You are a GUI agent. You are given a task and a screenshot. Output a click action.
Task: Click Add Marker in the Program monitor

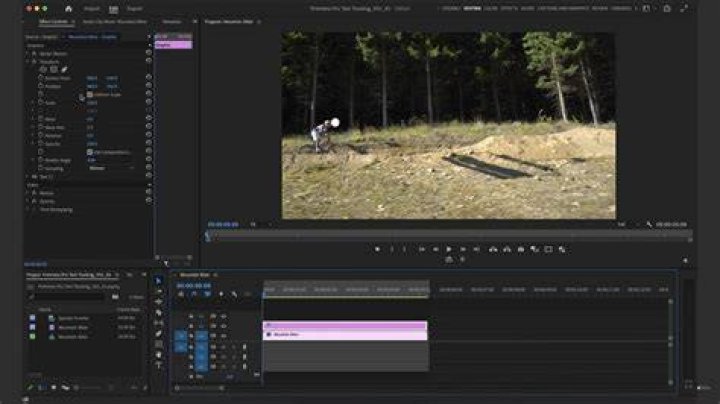coord(377,249)
